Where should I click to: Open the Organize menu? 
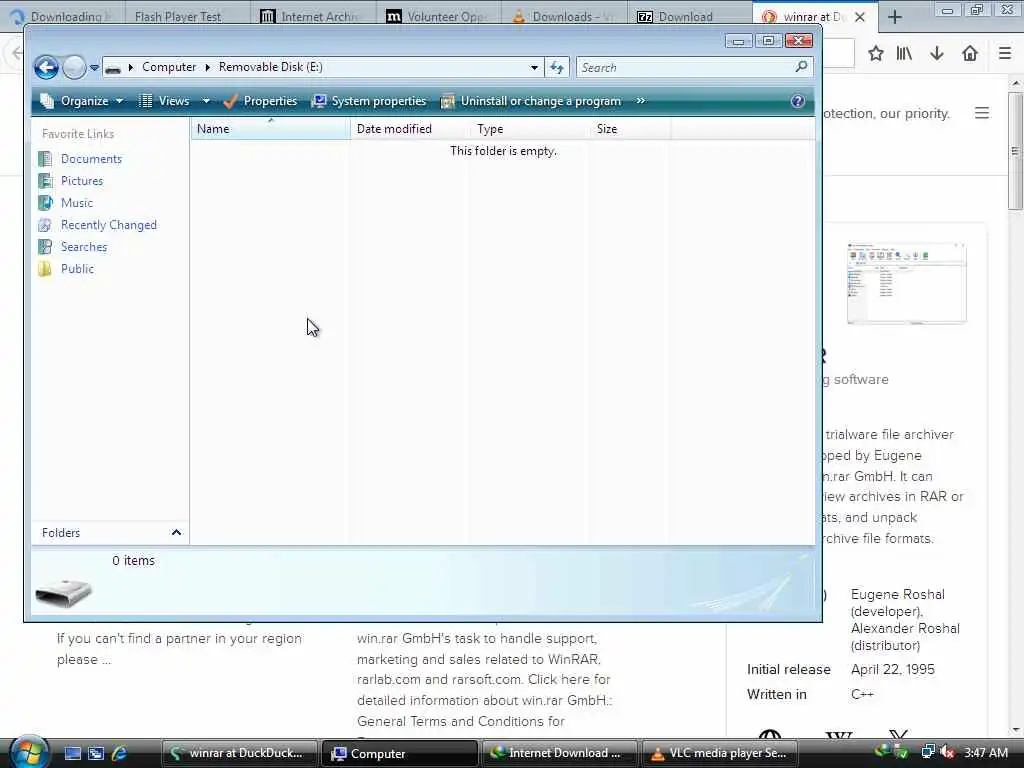coord(82,101)
